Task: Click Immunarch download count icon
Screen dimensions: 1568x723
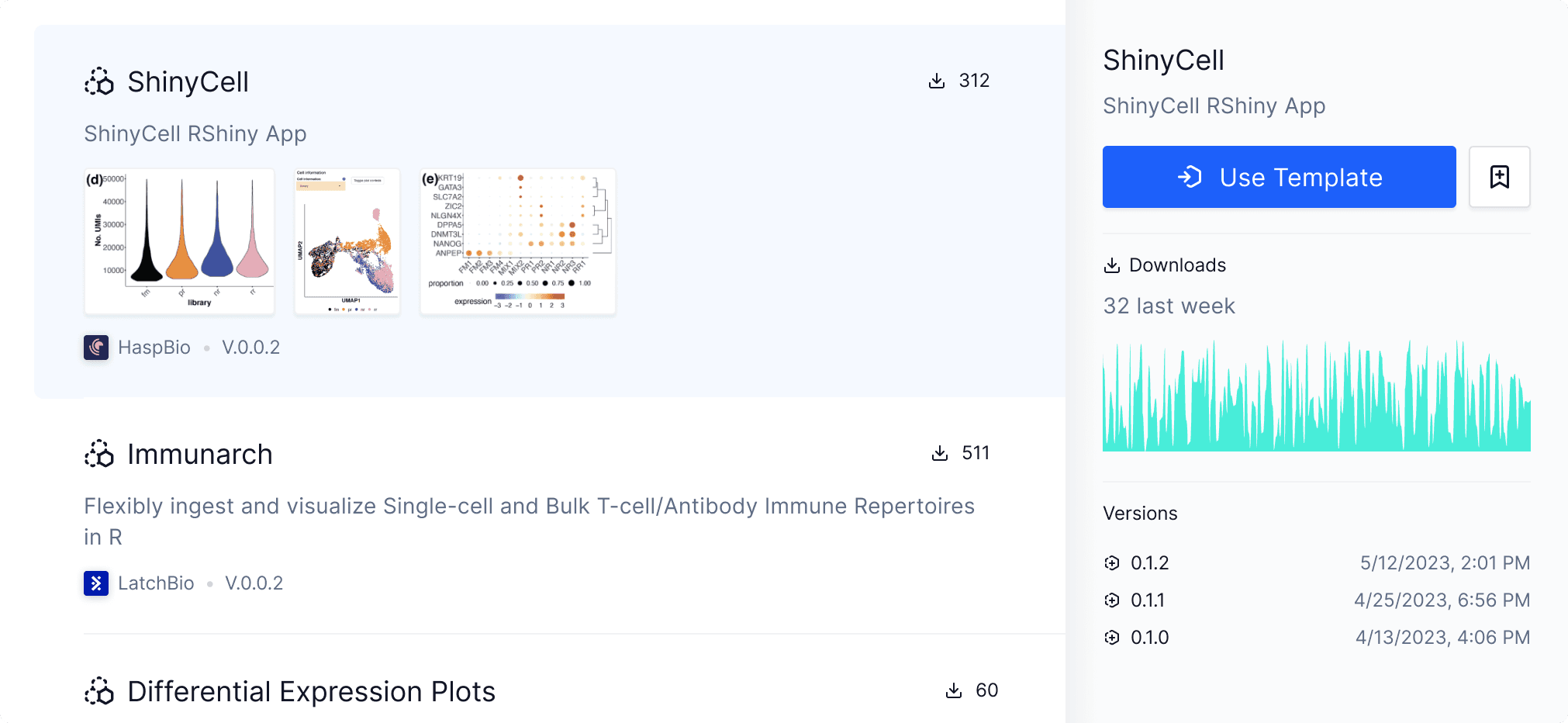Action: coord(940,453)
